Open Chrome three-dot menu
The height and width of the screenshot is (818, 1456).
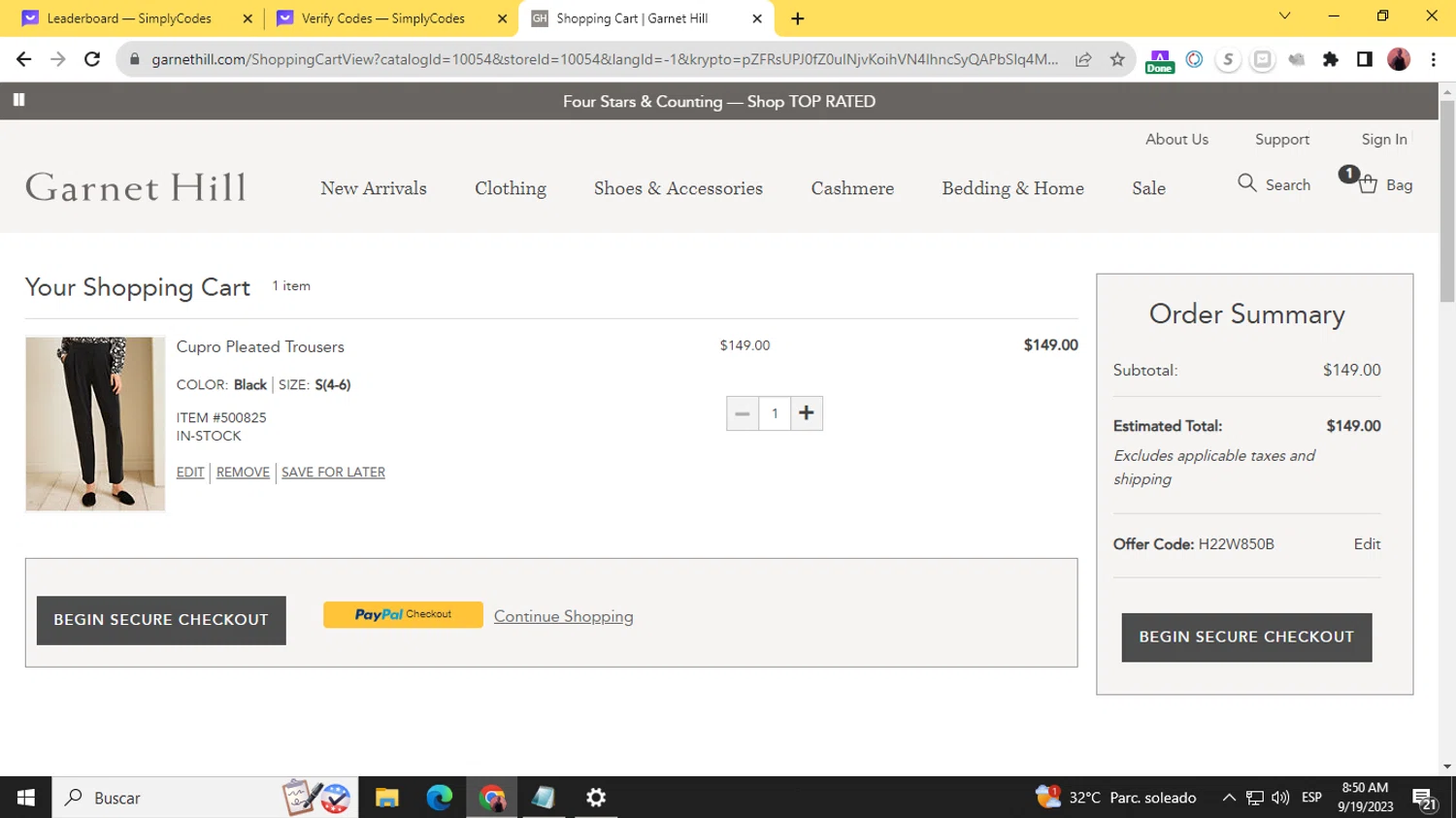pyautogui.click(x=1433, y=59)
